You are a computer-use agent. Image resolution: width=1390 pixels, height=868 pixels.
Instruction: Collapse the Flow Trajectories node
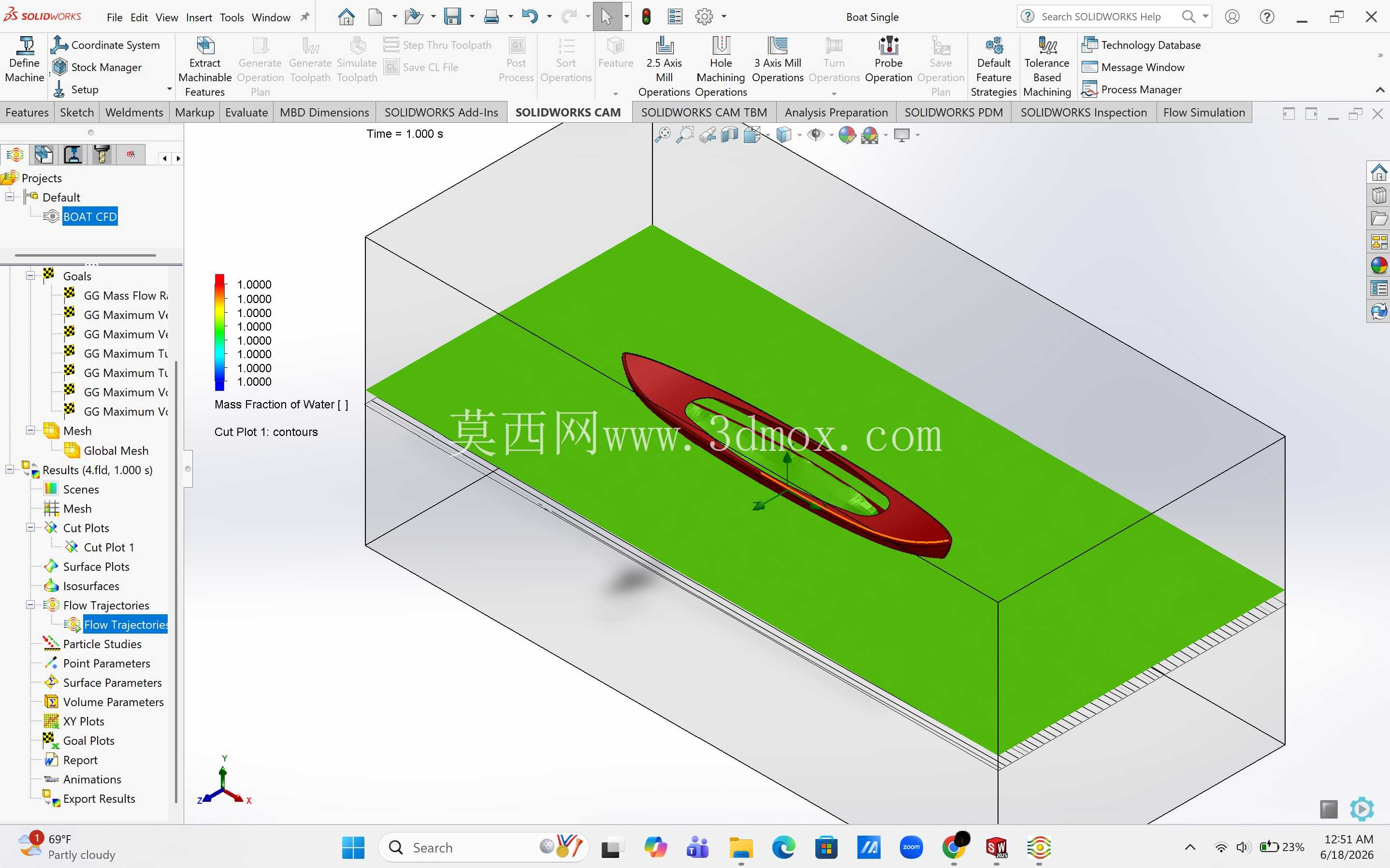[30, 605]
